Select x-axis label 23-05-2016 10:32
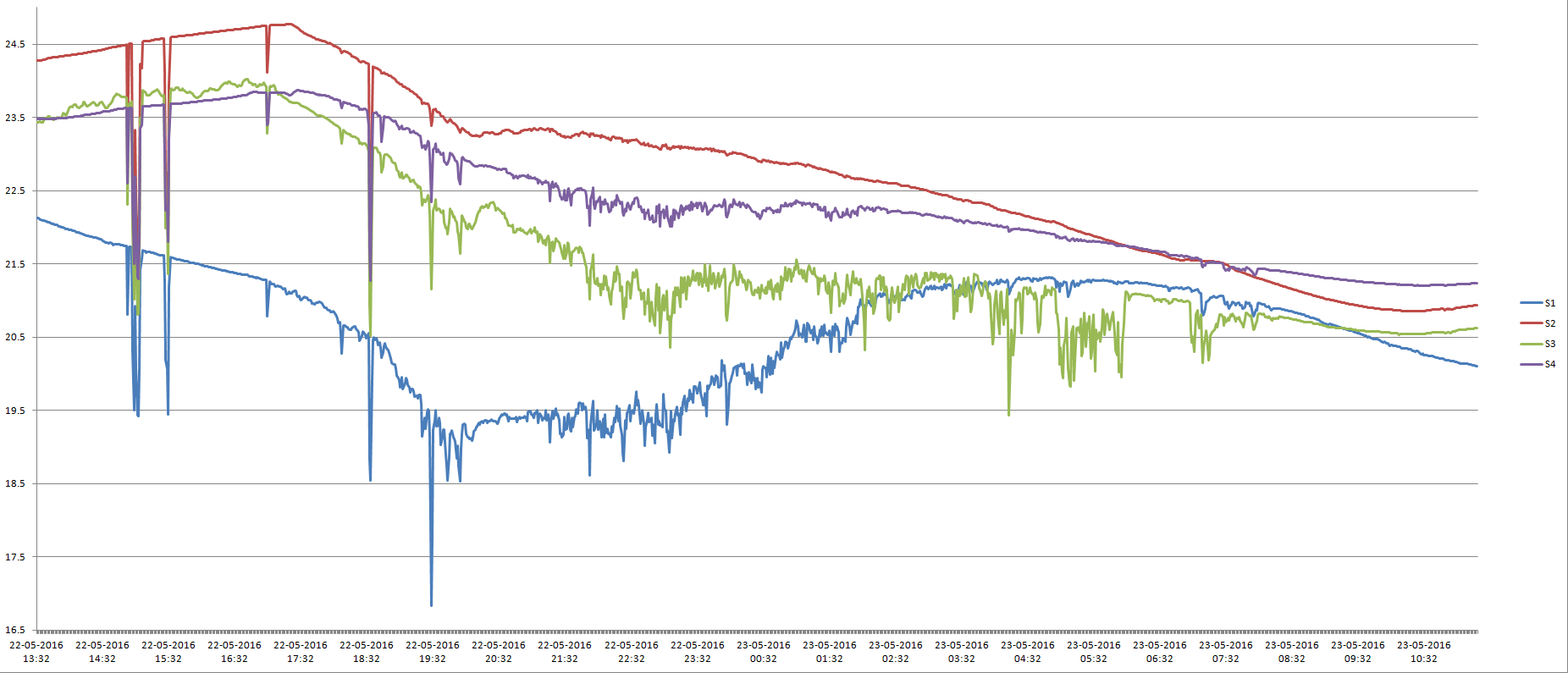Screen dimensions: 1568x673 point(1423,652)
